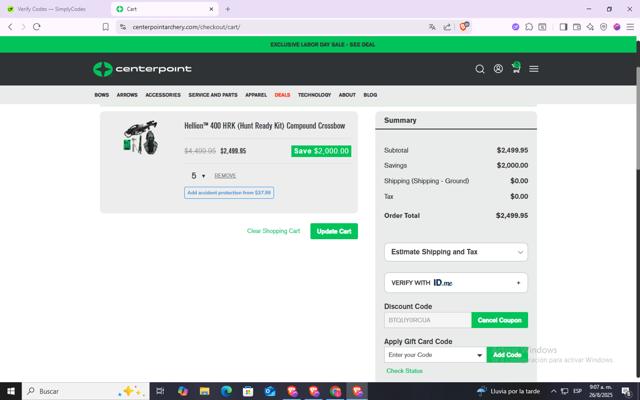Image resolution: width=640 pixels, height=400 pixels.
Task: Go back with the browser back arrow
Action: click(10, 27)
